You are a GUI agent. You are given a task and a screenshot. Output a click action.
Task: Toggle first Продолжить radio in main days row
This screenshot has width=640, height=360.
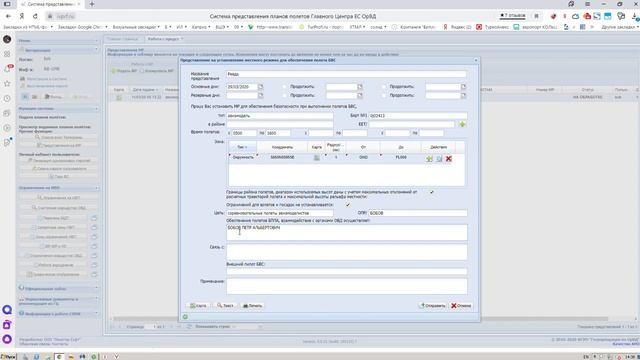point(284,87)
